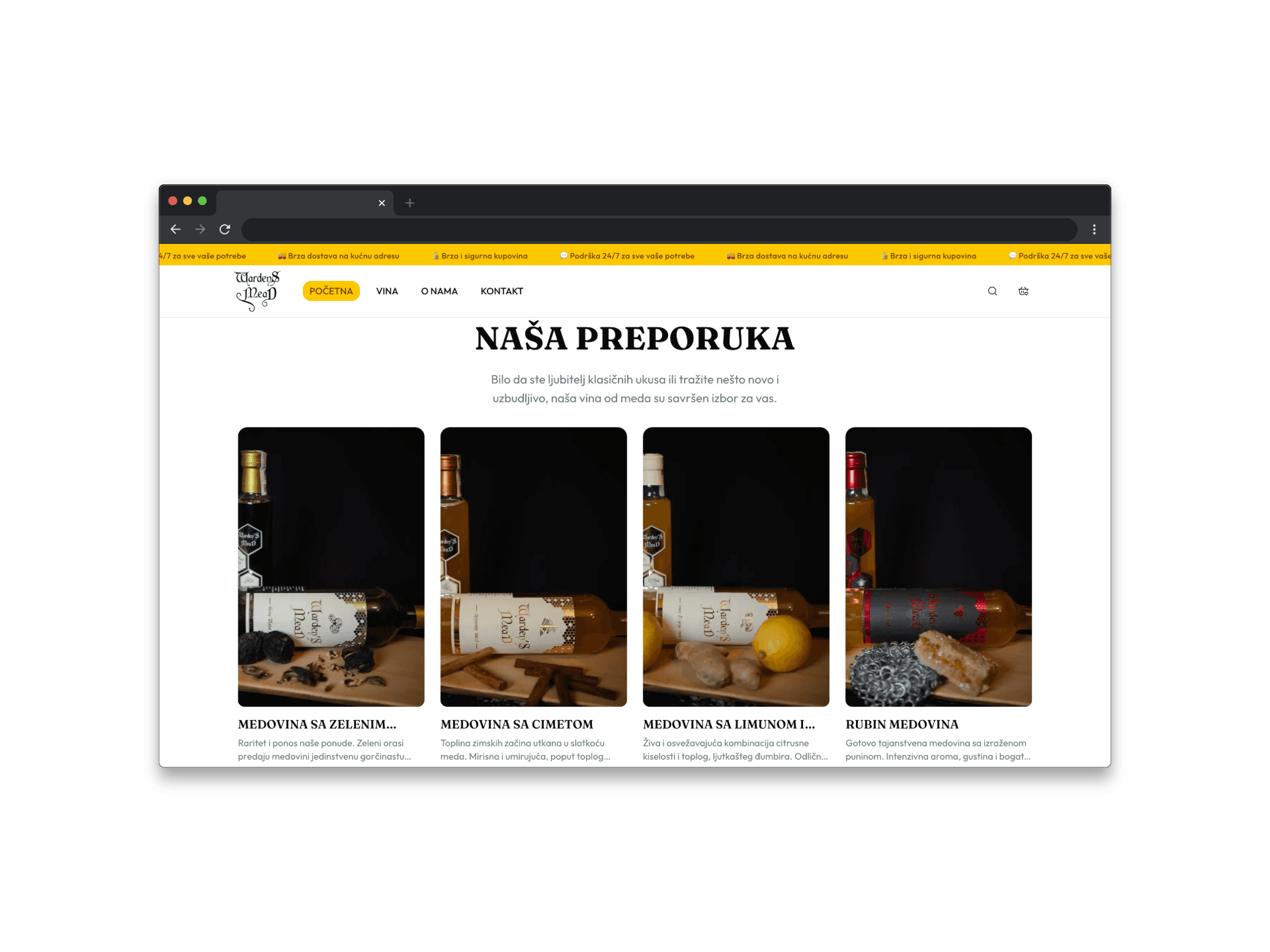
Task: Click the MEDOVINA SA ZELENIM... title link
Action: point(317,725)
